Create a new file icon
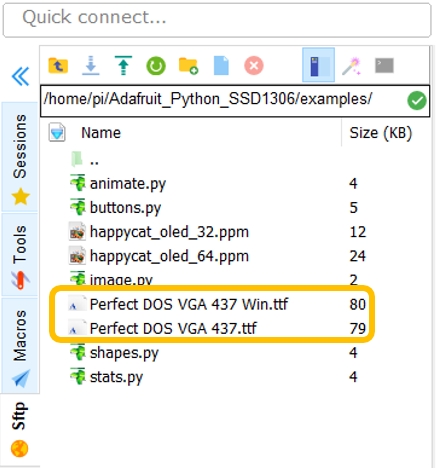 (x=221, y=65)
